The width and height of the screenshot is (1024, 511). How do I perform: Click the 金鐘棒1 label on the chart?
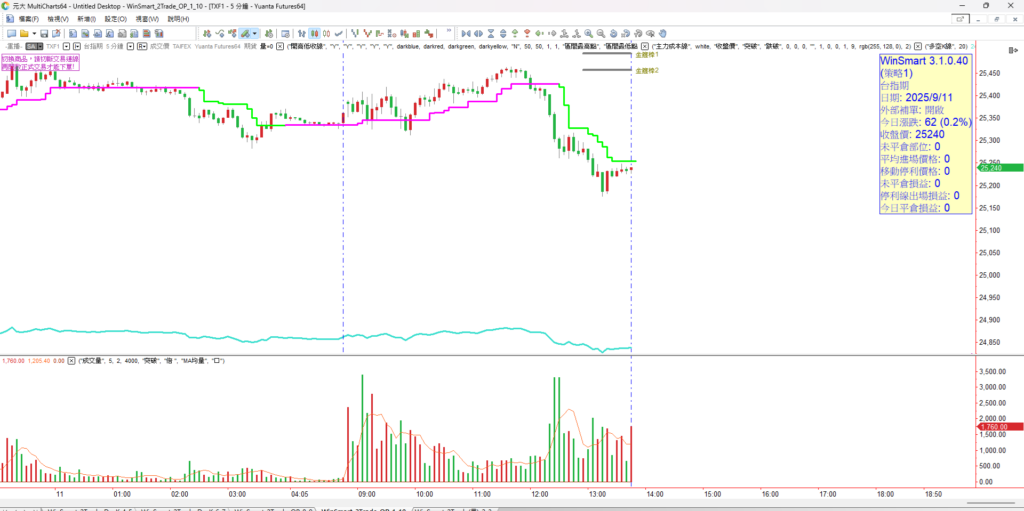coord(646,57)
